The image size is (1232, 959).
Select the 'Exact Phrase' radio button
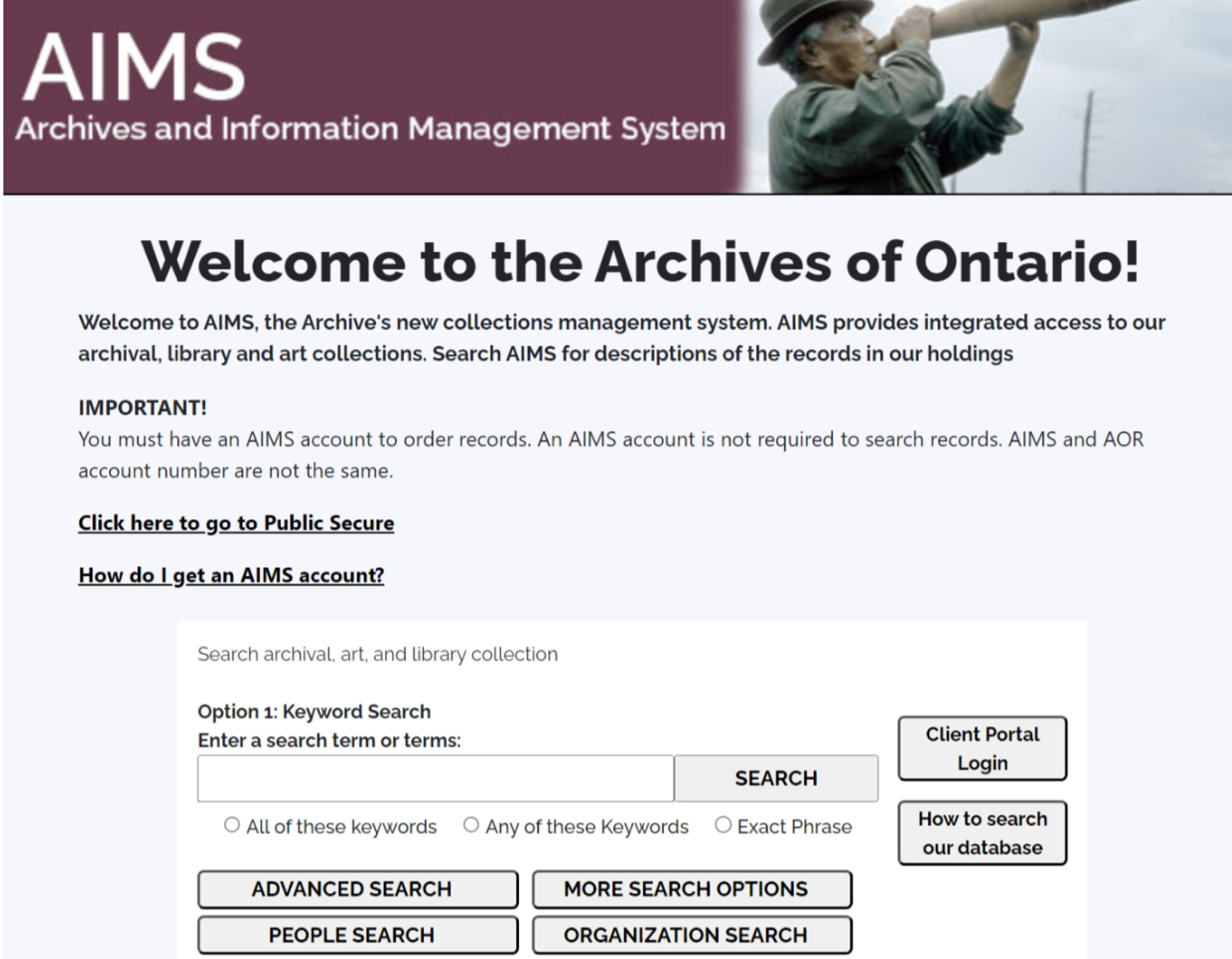click(723, 825)
